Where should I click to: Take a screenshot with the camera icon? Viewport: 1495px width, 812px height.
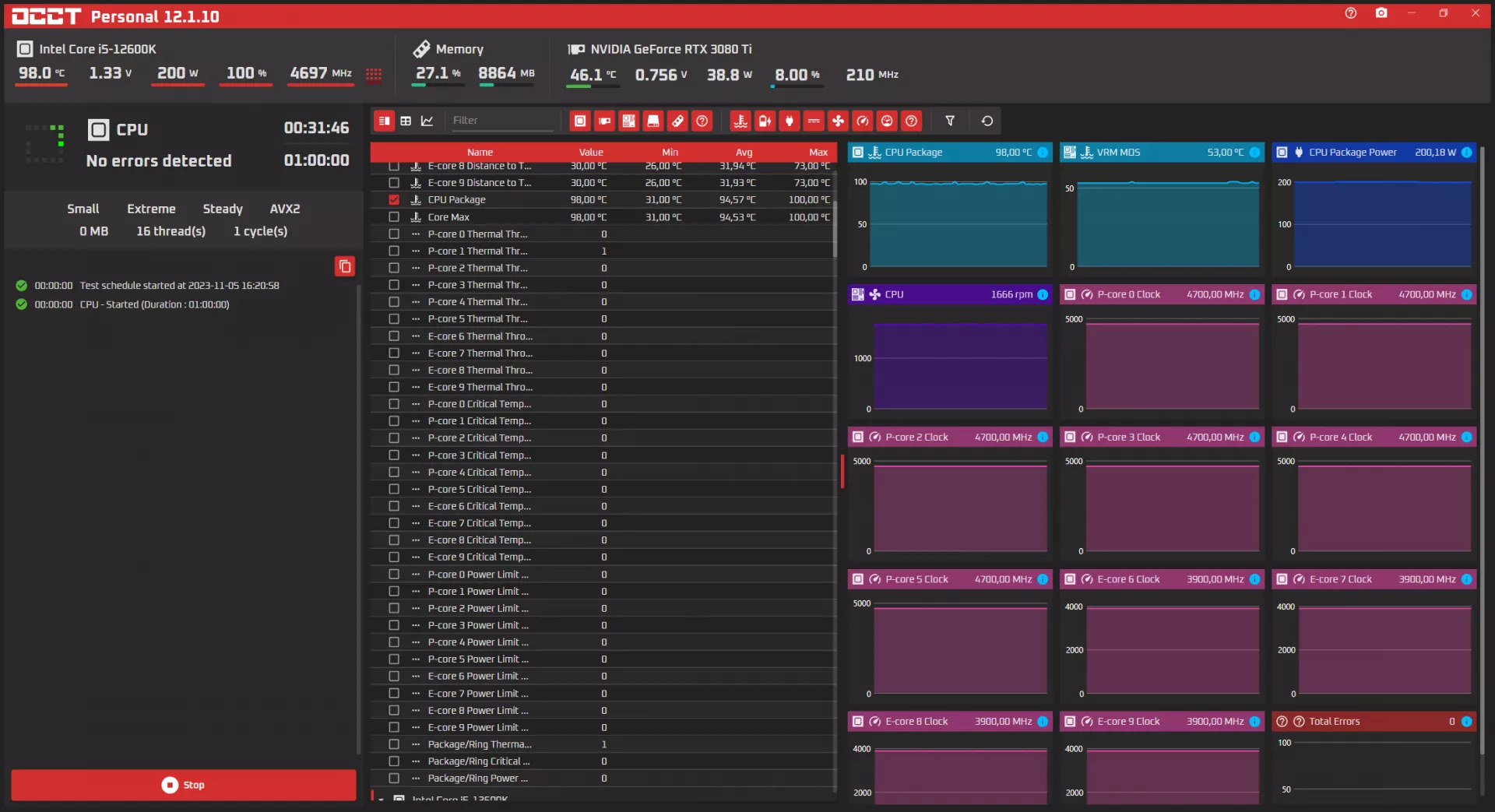point(1381,13)
